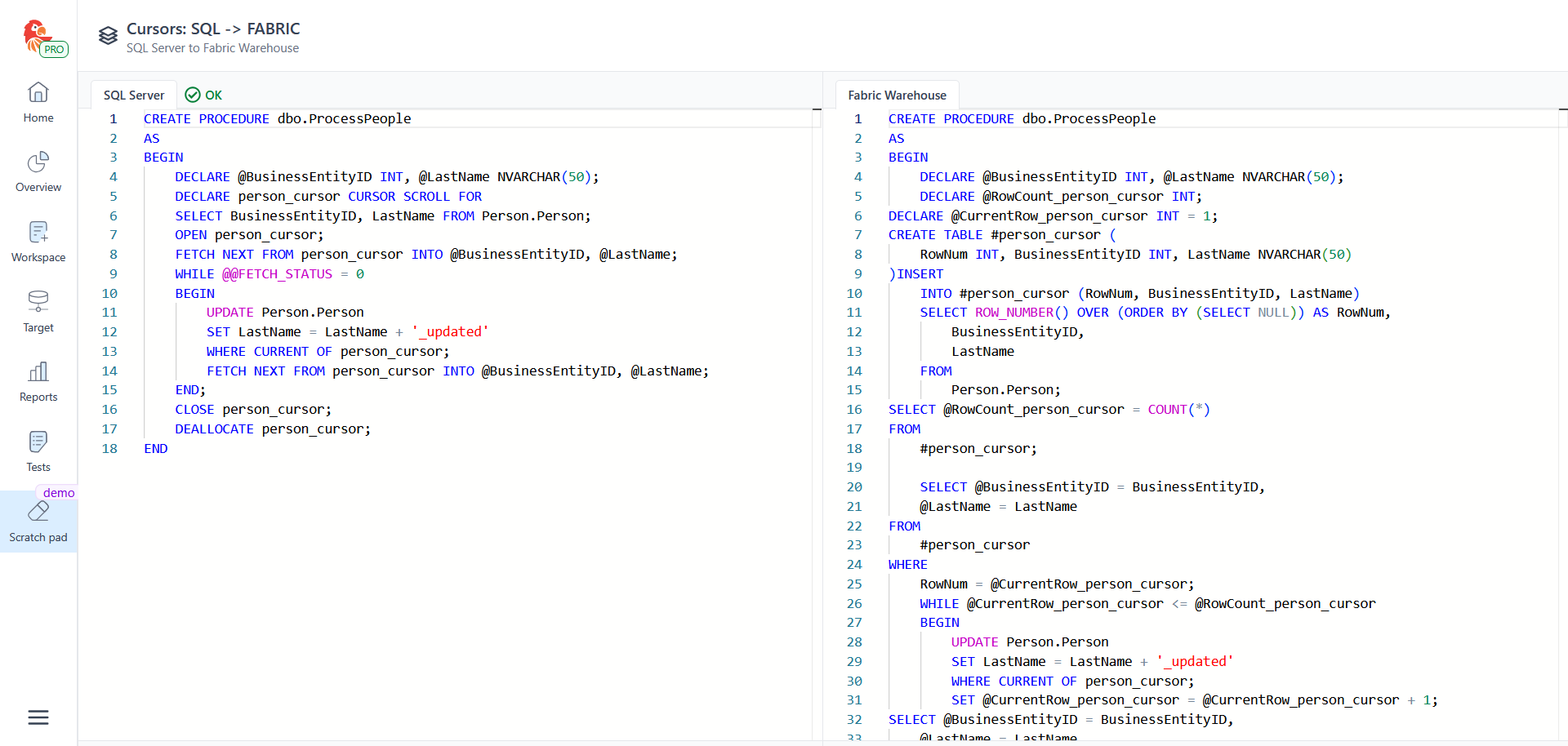
Task: Select the Fabric Warehouse tab
Action: tap(897, 95)
